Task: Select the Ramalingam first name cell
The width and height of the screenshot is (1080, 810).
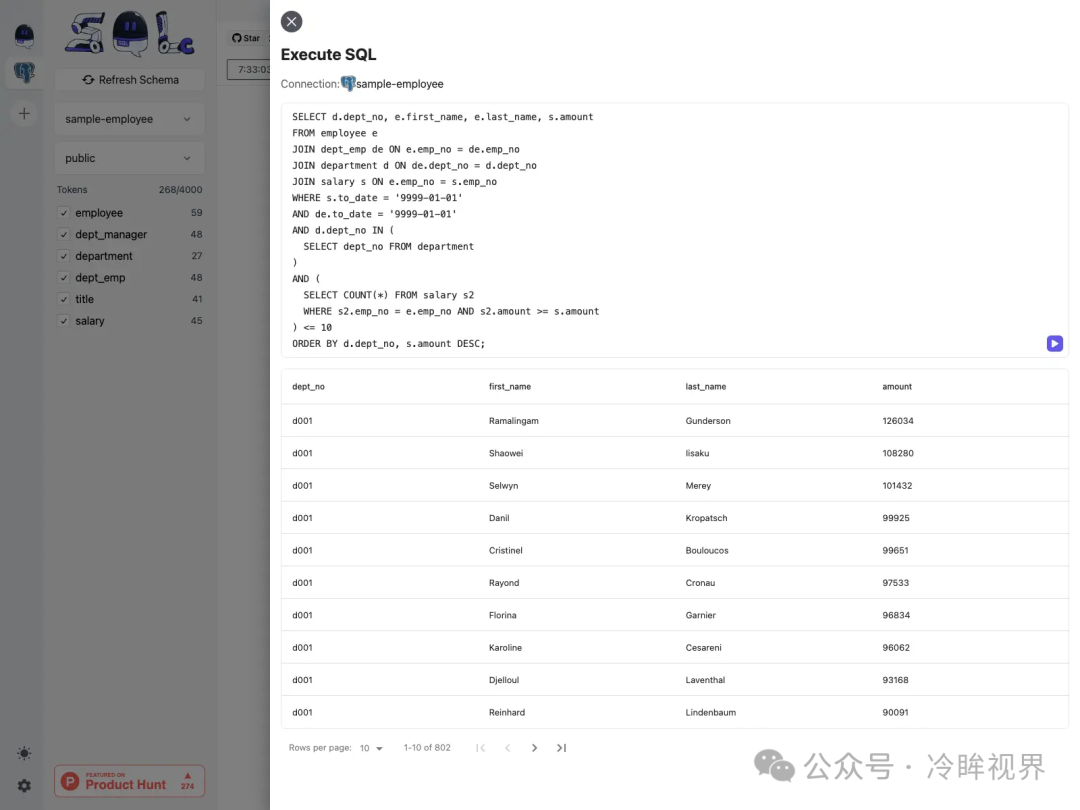Action: click(x=514, y=421)
